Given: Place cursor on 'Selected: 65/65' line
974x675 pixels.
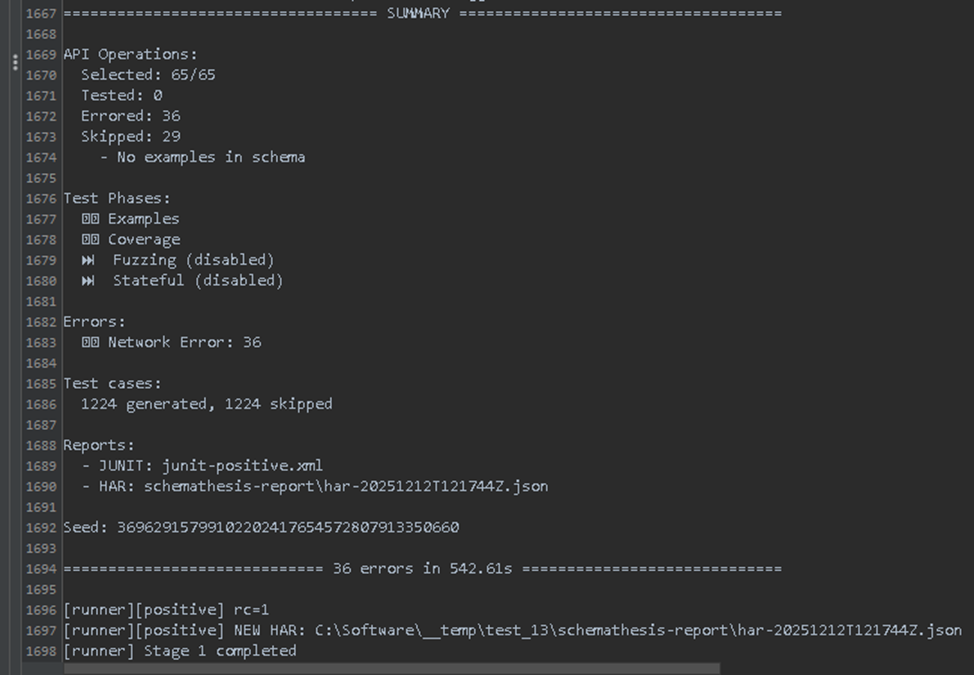Looking at the screenshot, I should click(148, 75).
